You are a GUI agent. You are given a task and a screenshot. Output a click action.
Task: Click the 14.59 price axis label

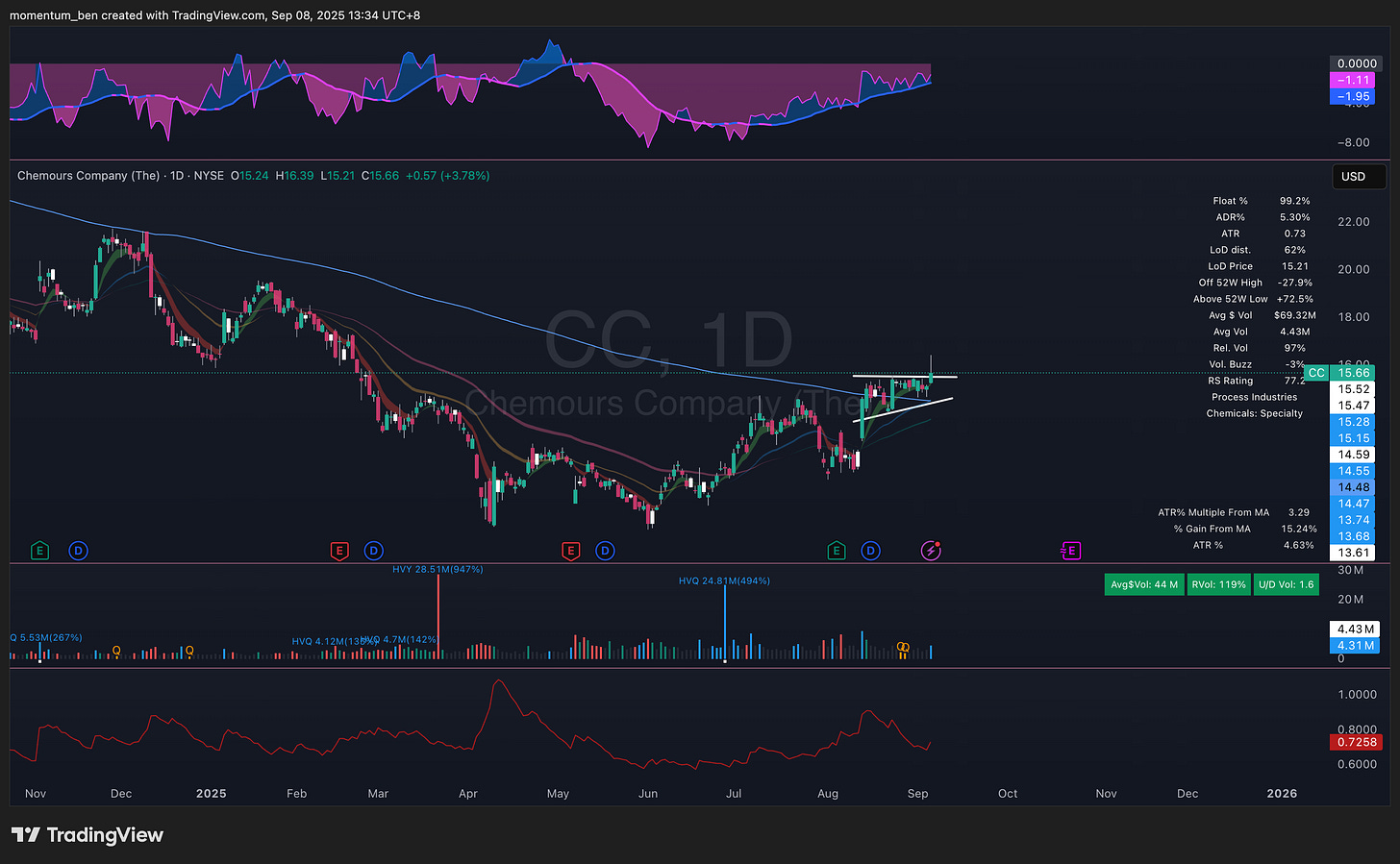pyautogui.click(x=1354, y=455)
